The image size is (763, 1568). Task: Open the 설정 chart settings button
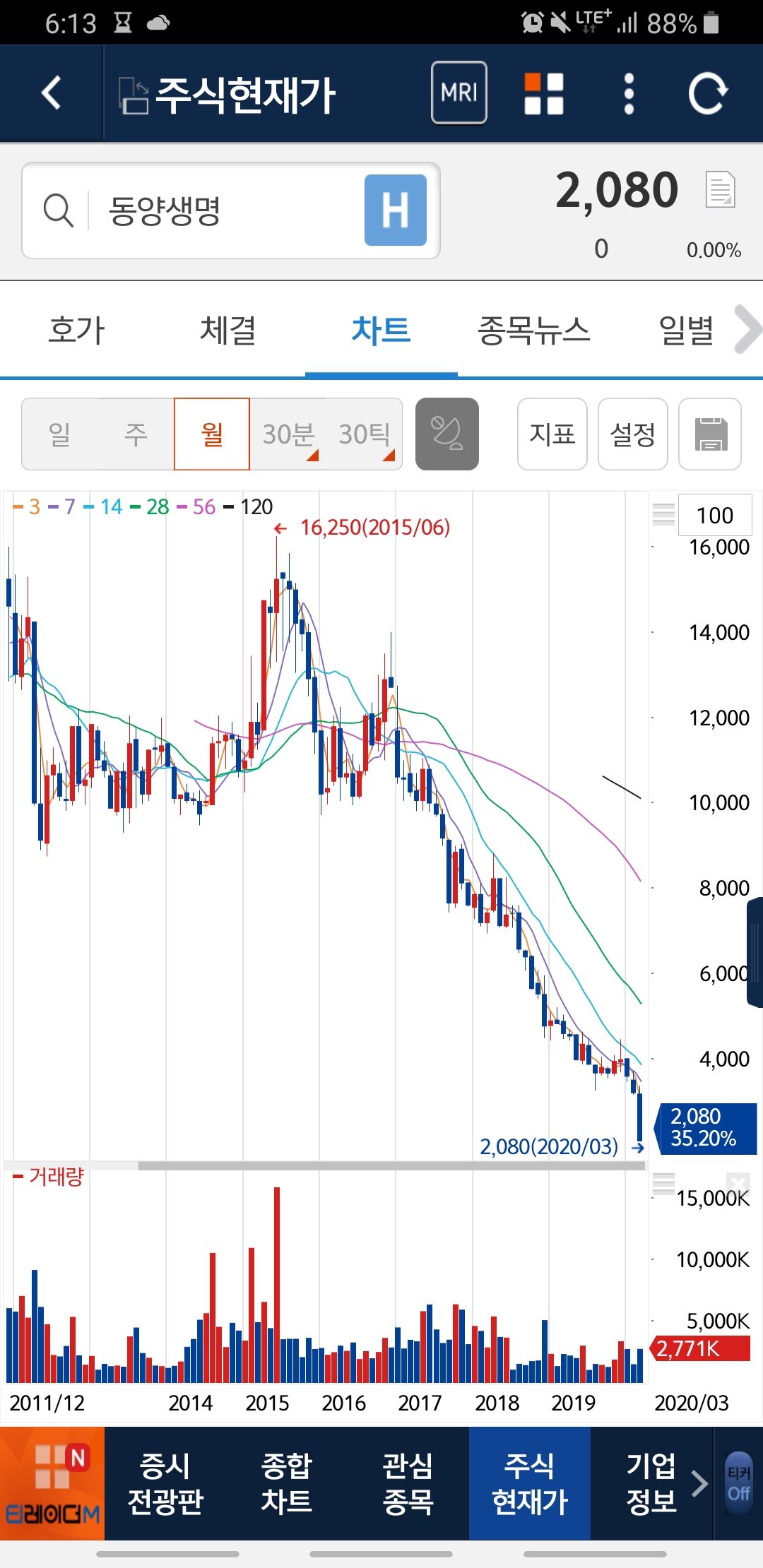633,434
